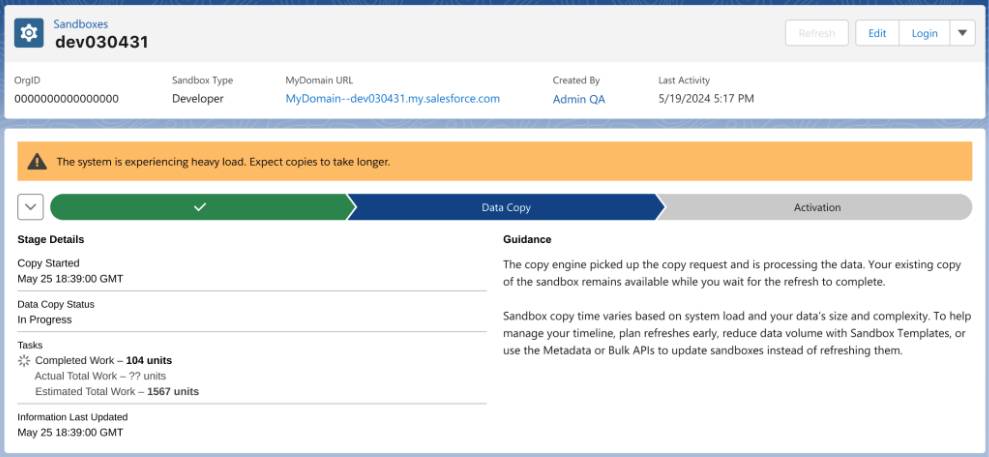The width and height of the screenshot is (989, 457).
Task: Click the Data Copy Status label
Action: pyautogui.click(x=56, y=304)
